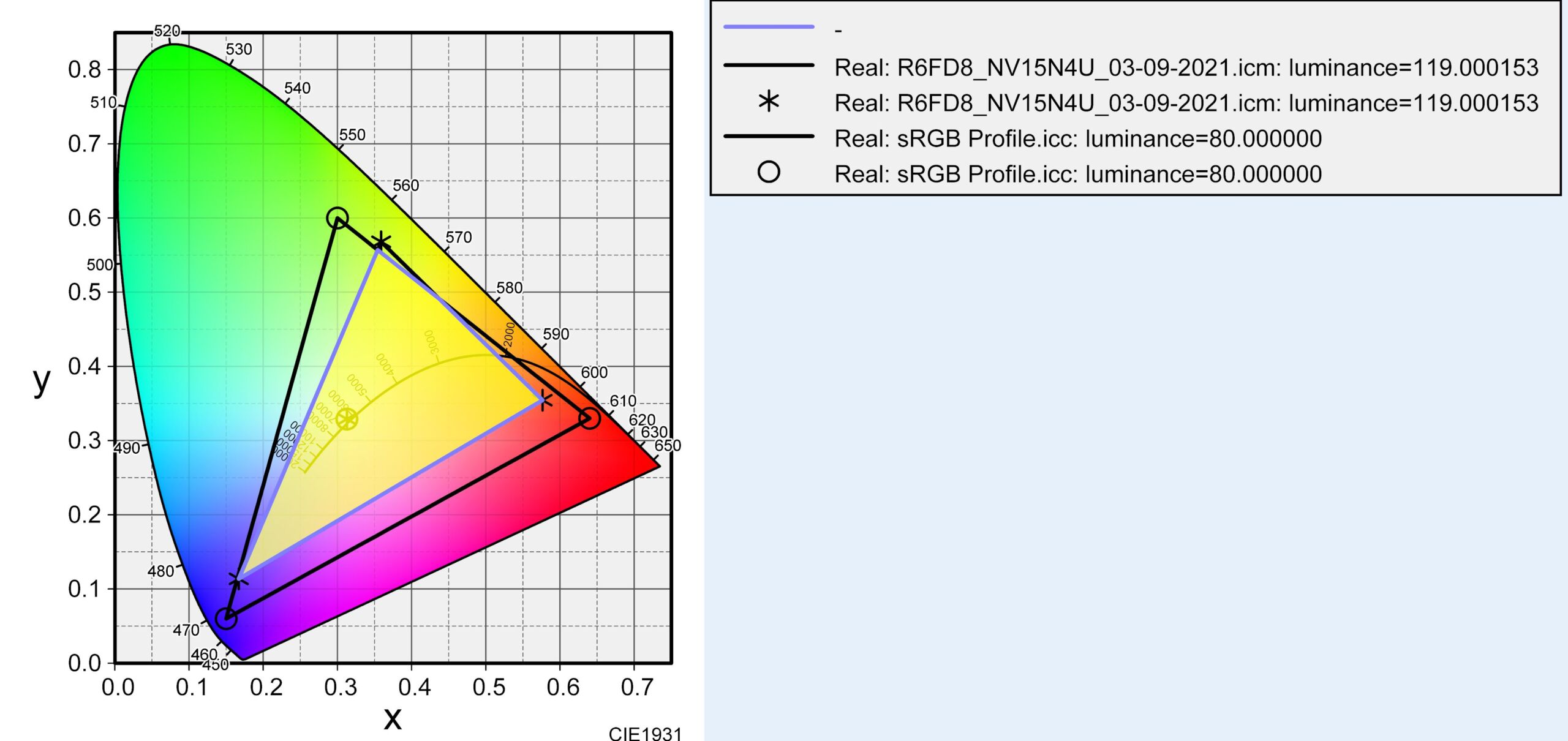Screen dimensions: 1568x741
Task: Click the 490 wavelength label
Action: tap(127, 448)
